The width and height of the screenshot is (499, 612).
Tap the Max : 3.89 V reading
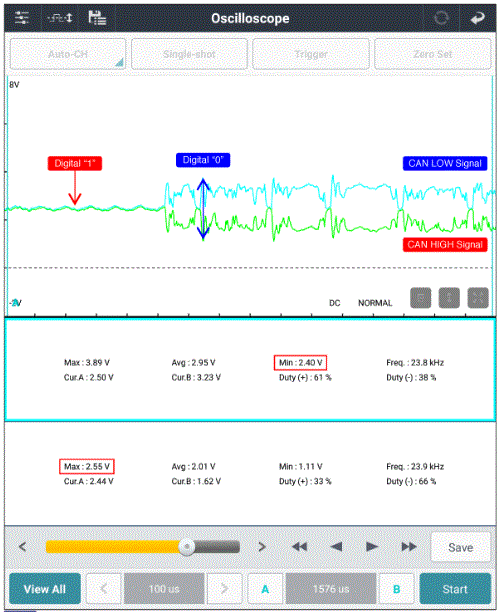[87, 363]
